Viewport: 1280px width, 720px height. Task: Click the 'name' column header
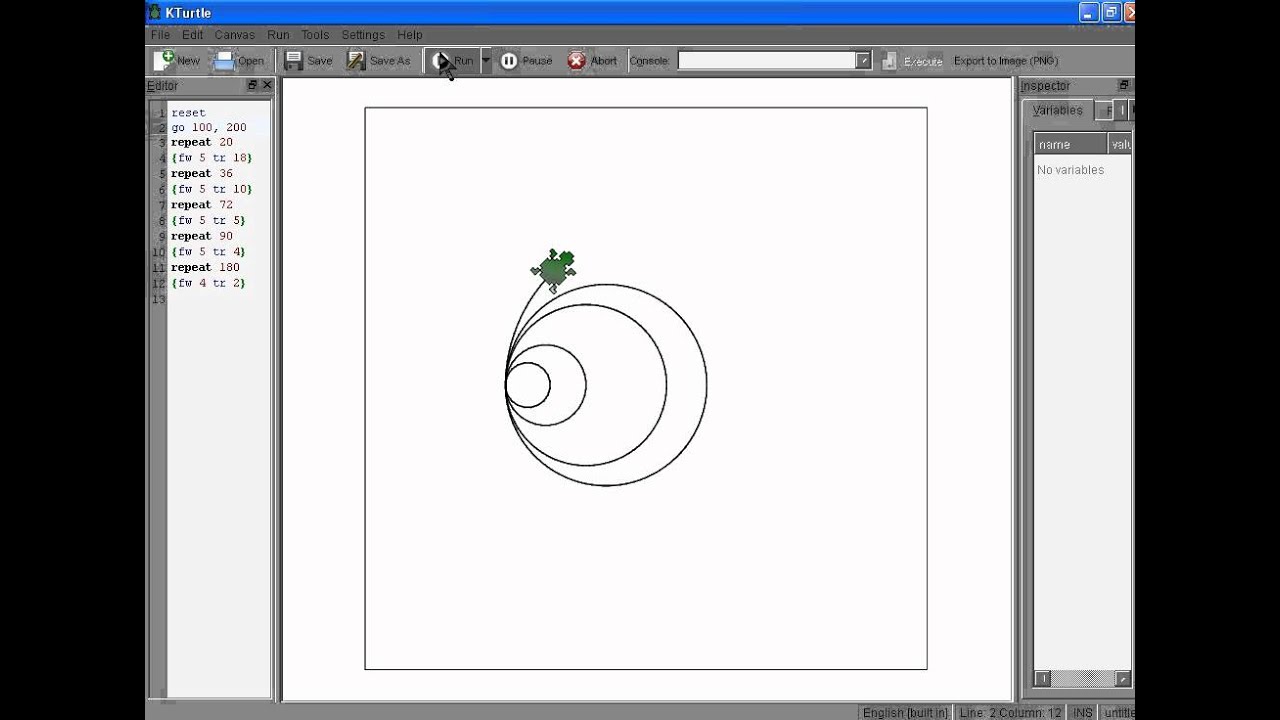coord(1069,144)
